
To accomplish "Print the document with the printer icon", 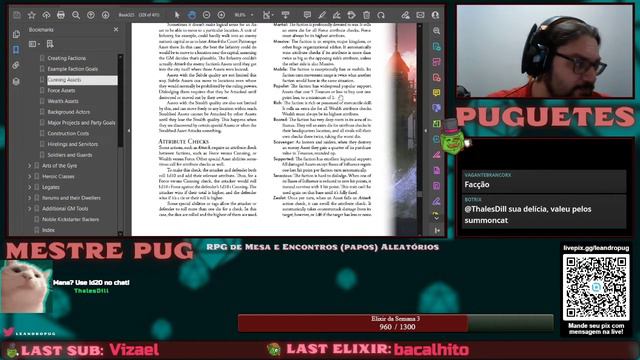I will pos(61,15).
